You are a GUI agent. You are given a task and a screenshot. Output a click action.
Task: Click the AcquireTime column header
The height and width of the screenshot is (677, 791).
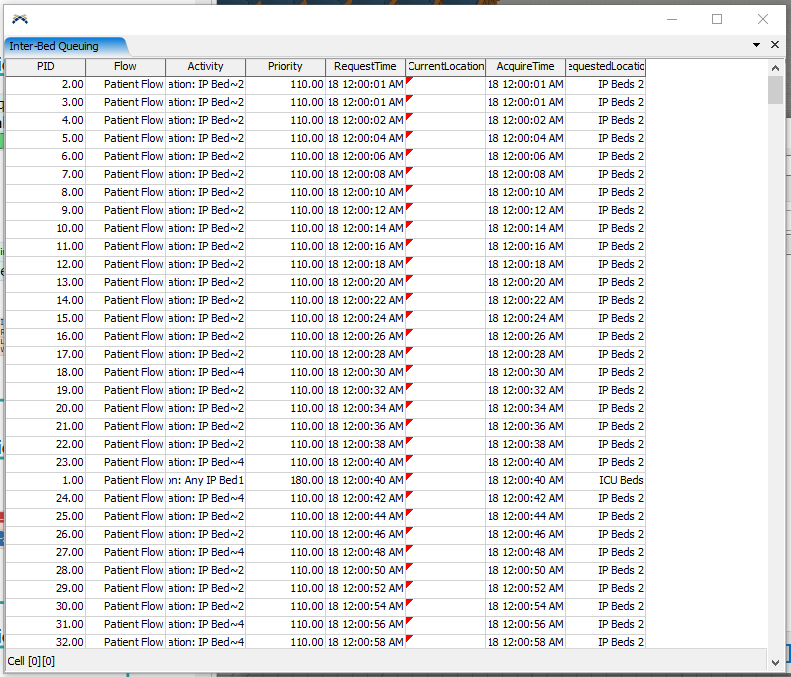525,66
